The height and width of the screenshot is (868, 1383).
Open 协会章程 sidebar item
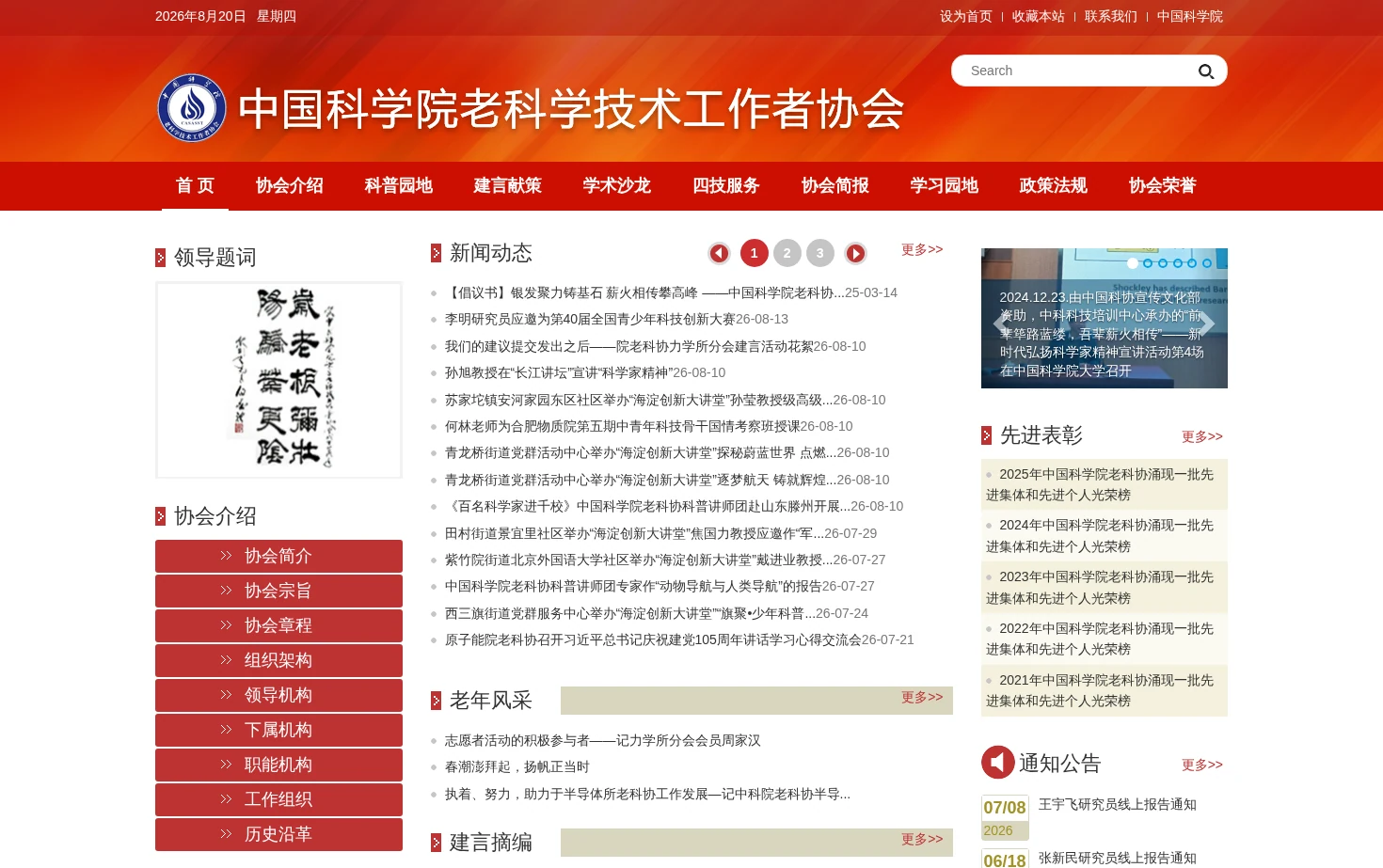click(x=278, y=625)
